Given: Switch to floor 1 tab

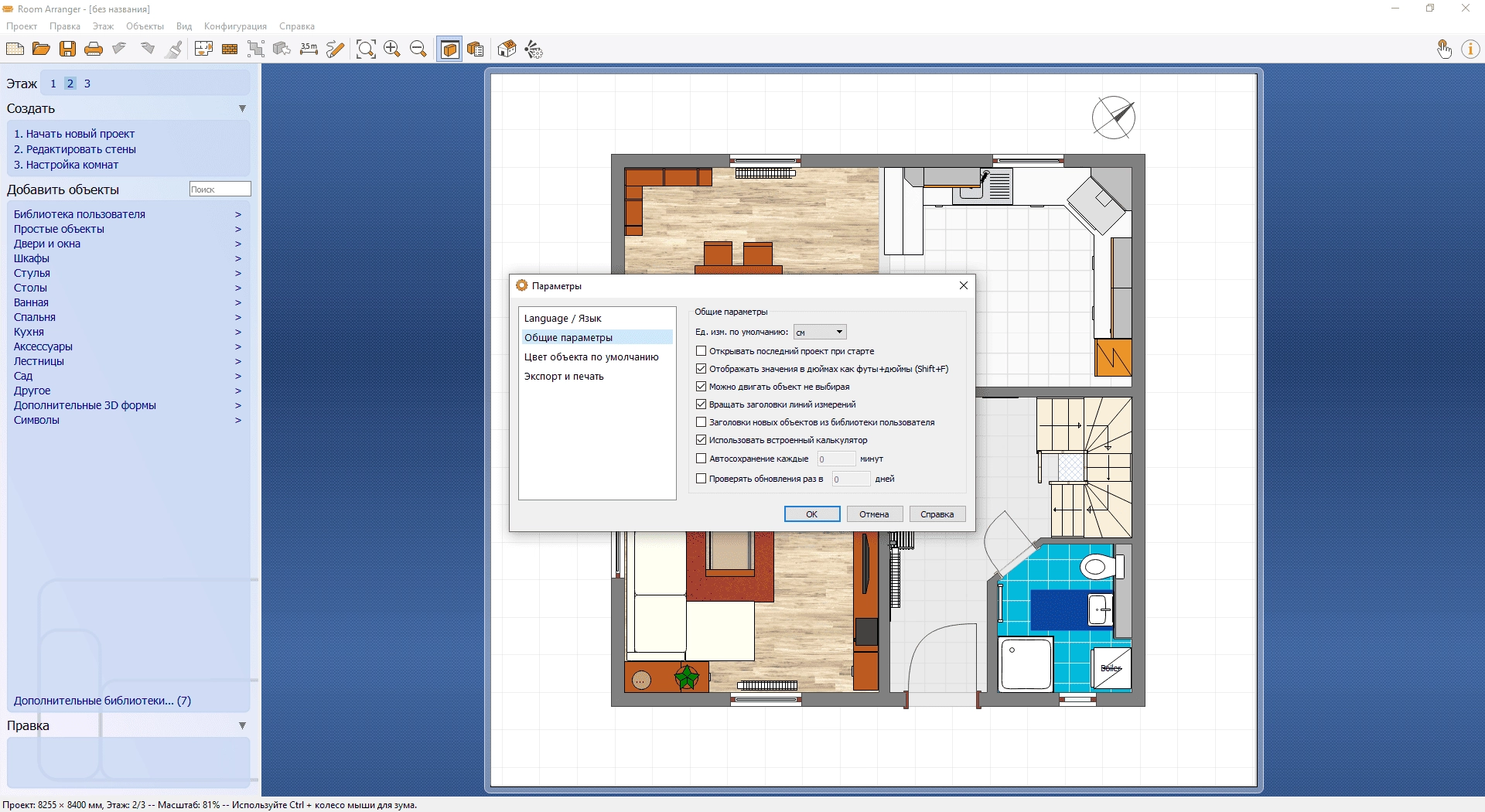Looking at the screenshot, I should (x=53, y=84).
